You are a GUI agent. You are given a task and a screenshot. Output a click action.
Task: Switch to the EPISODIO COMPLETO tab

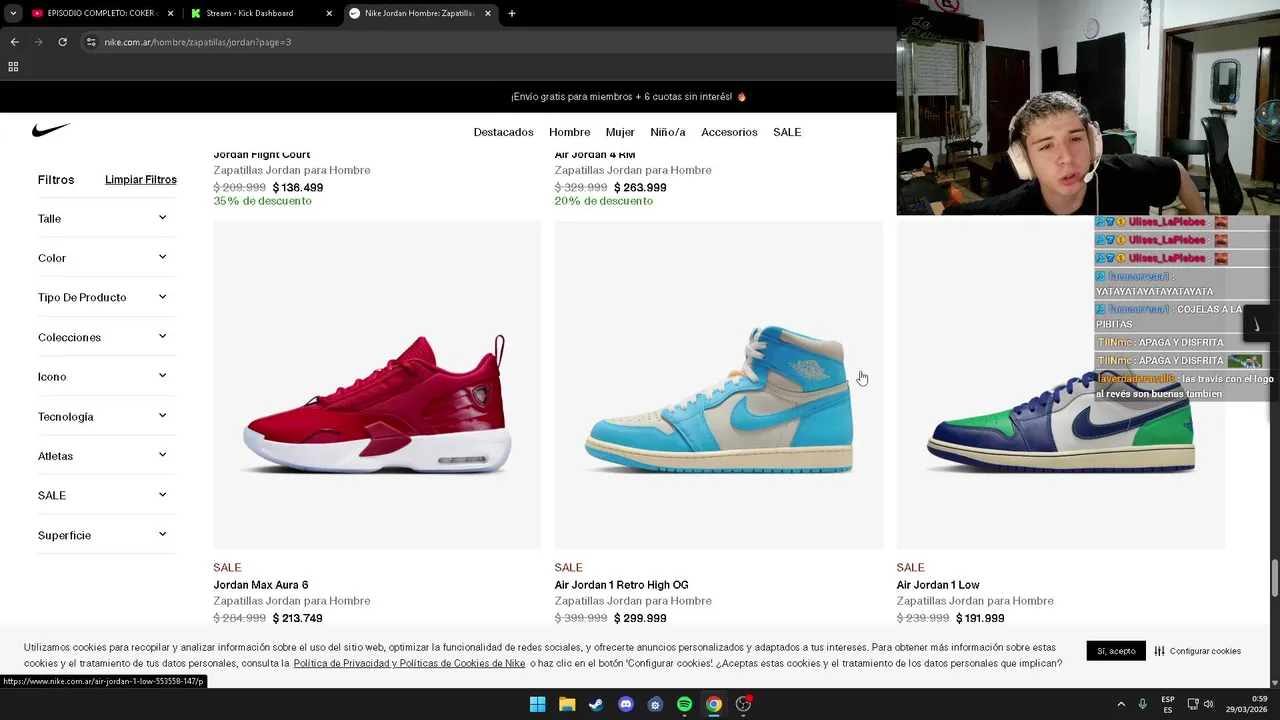tap(100, 13)
